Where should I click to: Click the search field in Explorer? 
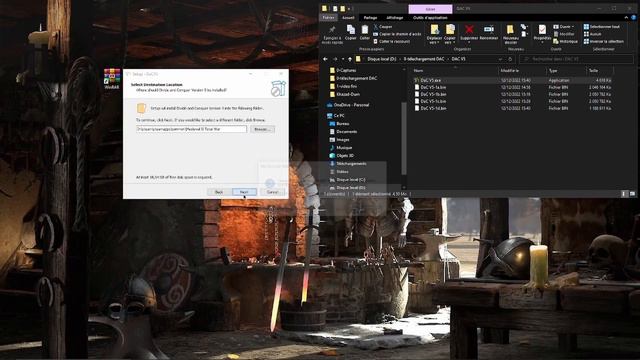pos(576,59)
